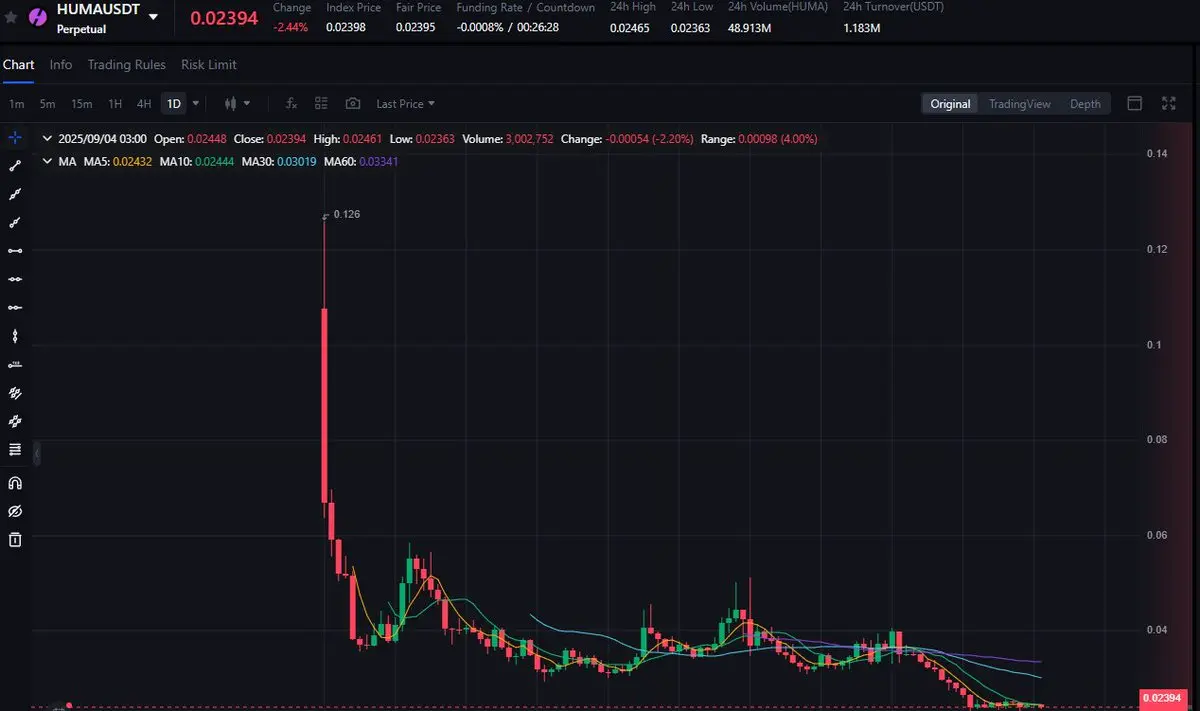Click the Funding Rate / Countdown label
This screenshot has height=711, width=1200.
525,7
